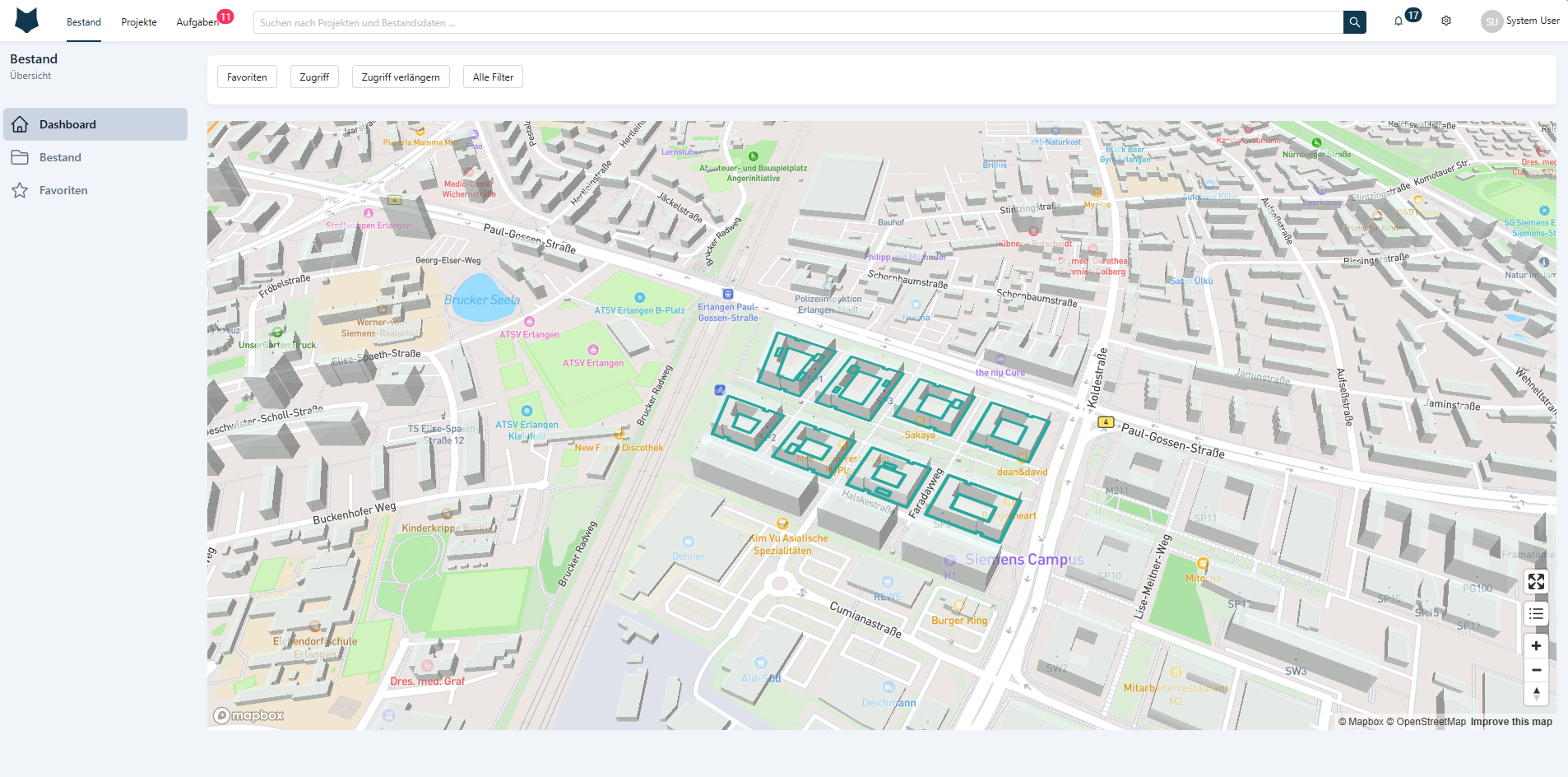Image resolution: width=1568 pixels, height=777 pixels.
Task: Reset map bearing with the compass
Action: 1536,694
